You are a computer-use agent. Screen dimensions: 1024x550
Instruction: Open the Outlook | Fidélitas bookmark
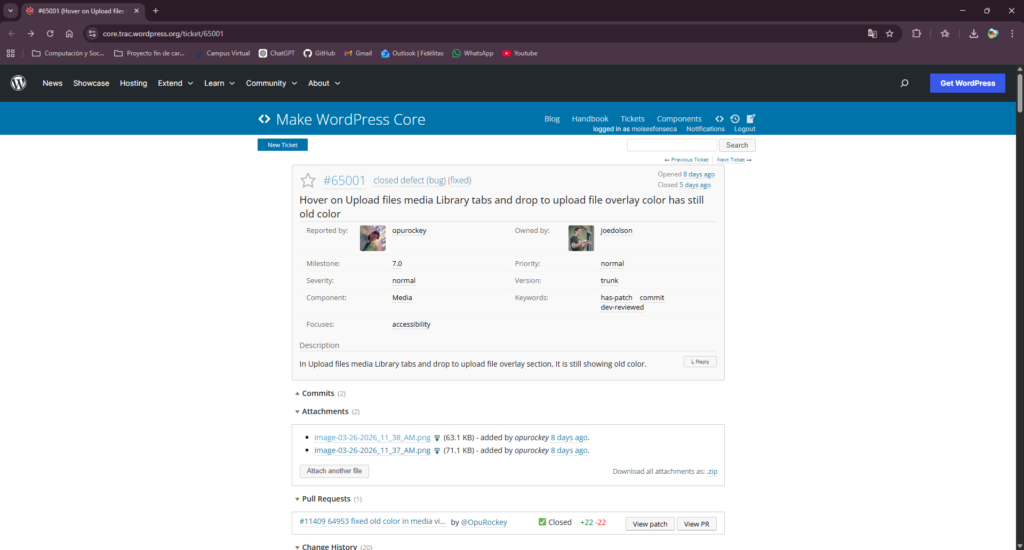[x=412, y=54]
